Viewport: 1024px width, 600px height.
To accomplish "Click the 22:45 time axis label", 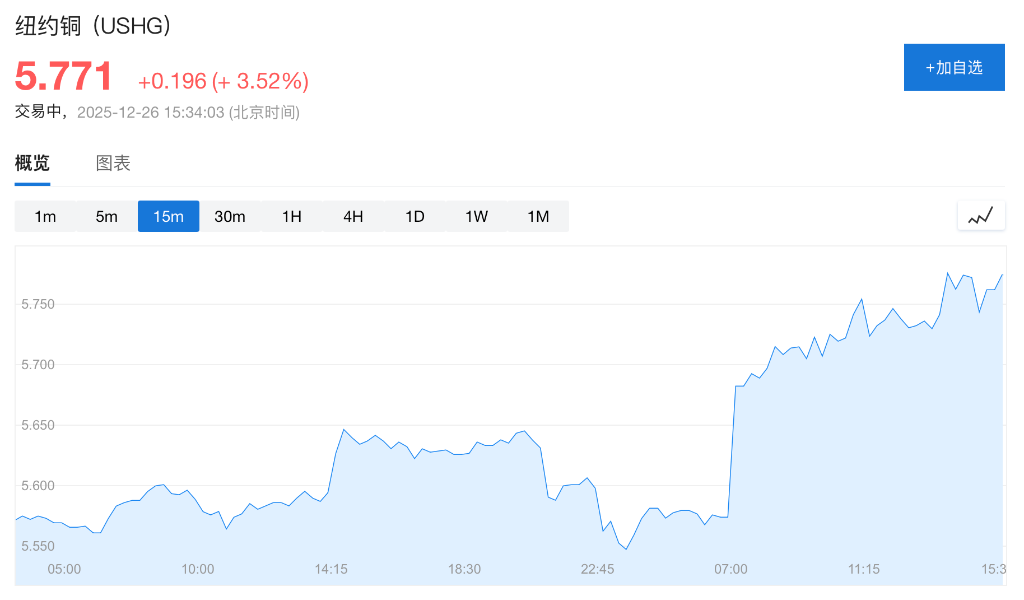I will pyautogui.click(x=598, y=569).
